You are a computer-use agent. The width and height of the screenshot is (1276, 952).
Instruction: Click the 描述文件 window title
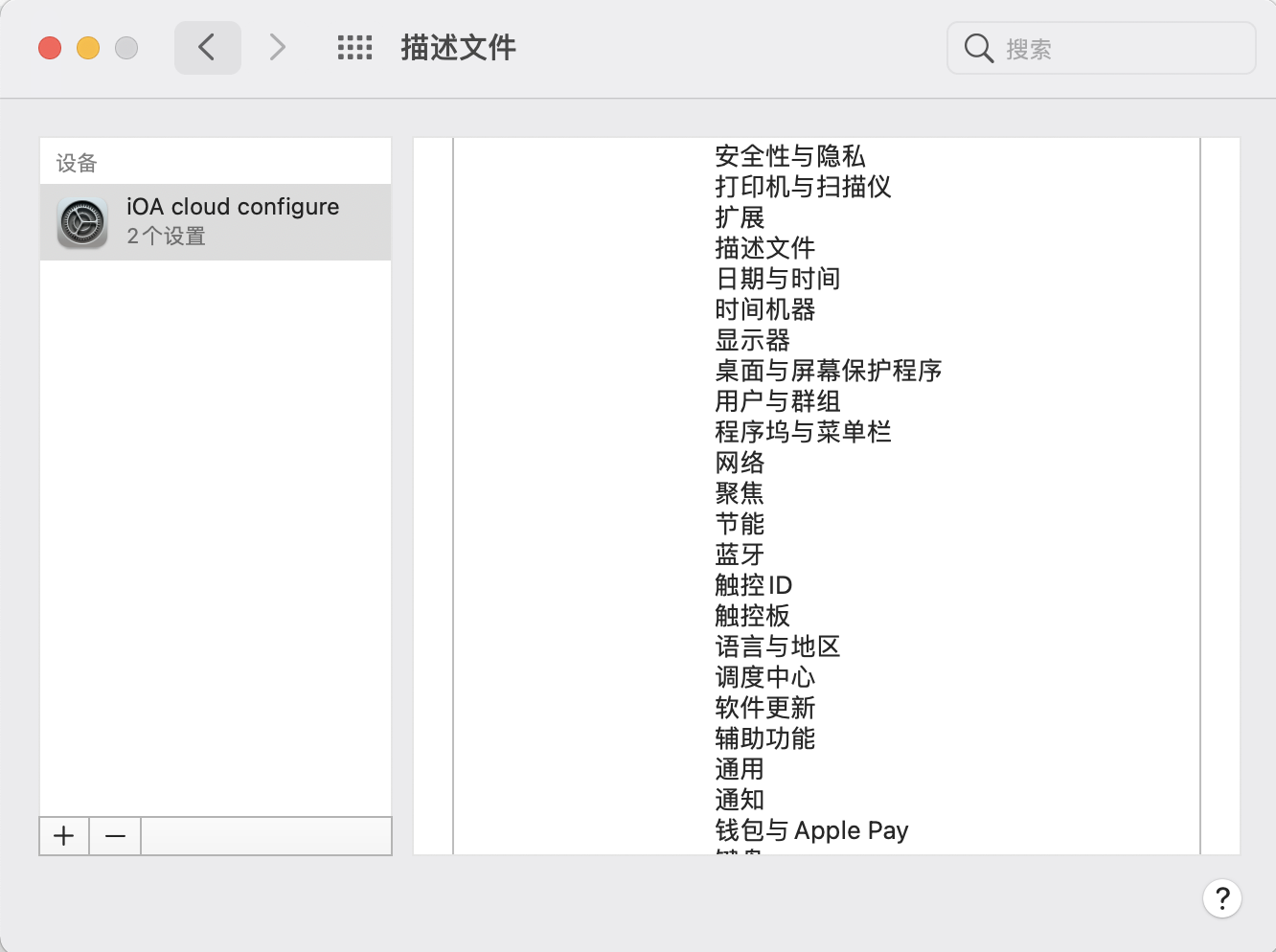click(x=458, y=48)
